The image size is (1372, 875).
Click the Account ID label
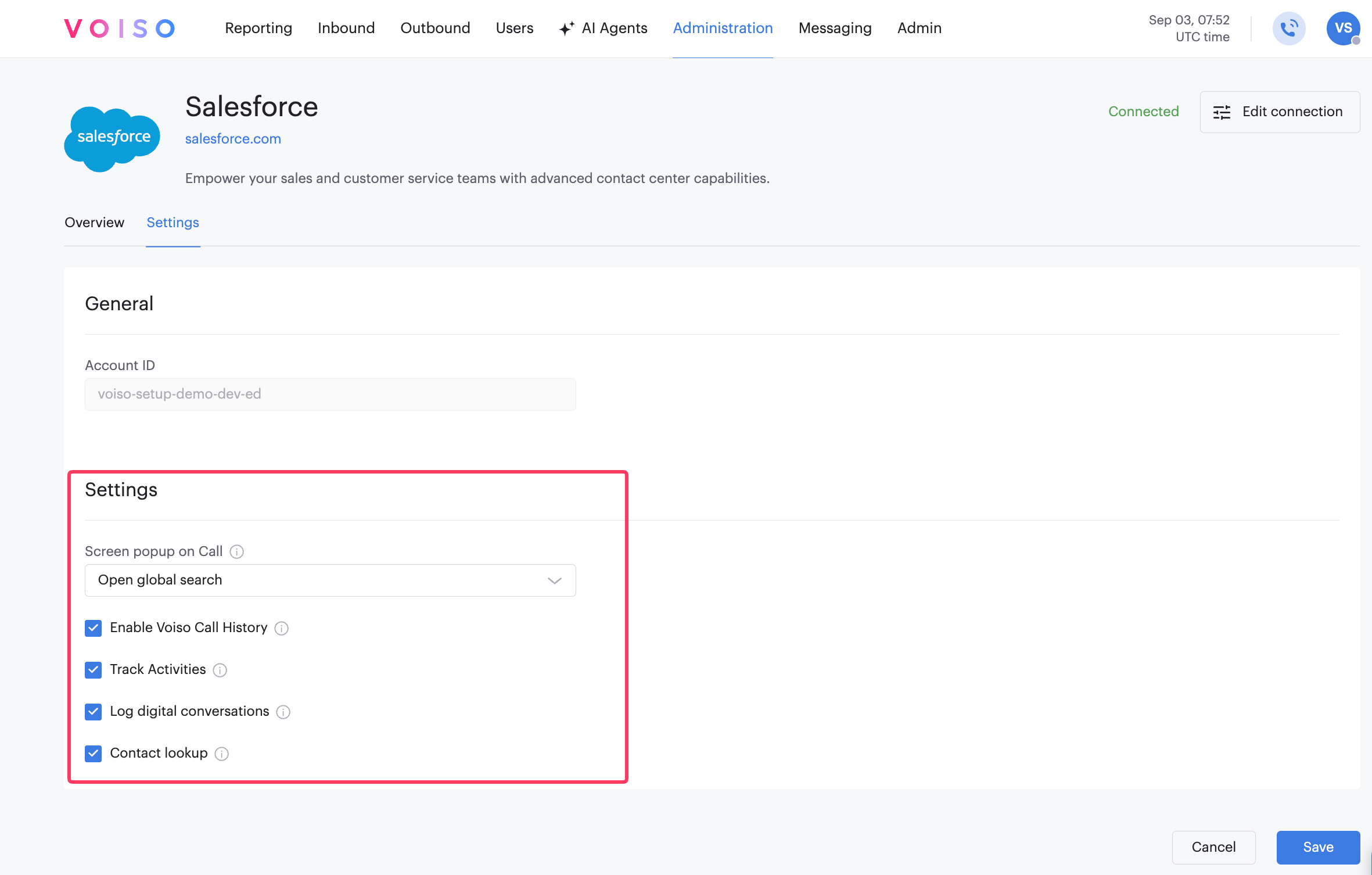(x=120, y=365)
